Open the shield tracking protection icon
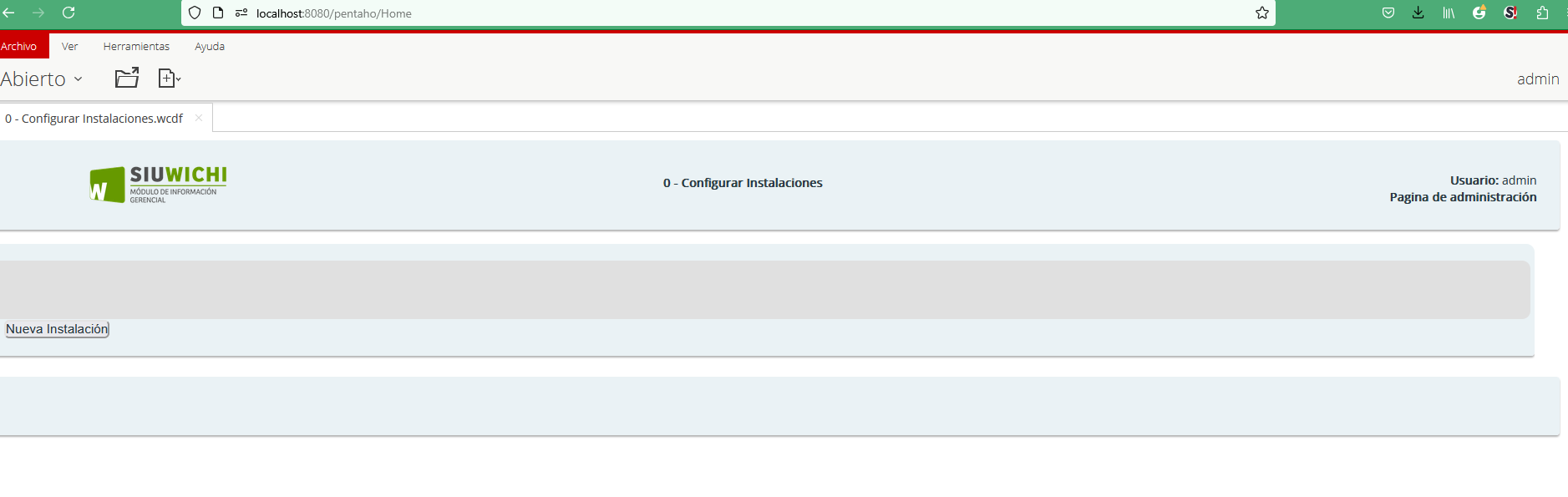Screen dimensions: 1568x497 [x=195, y=13]
